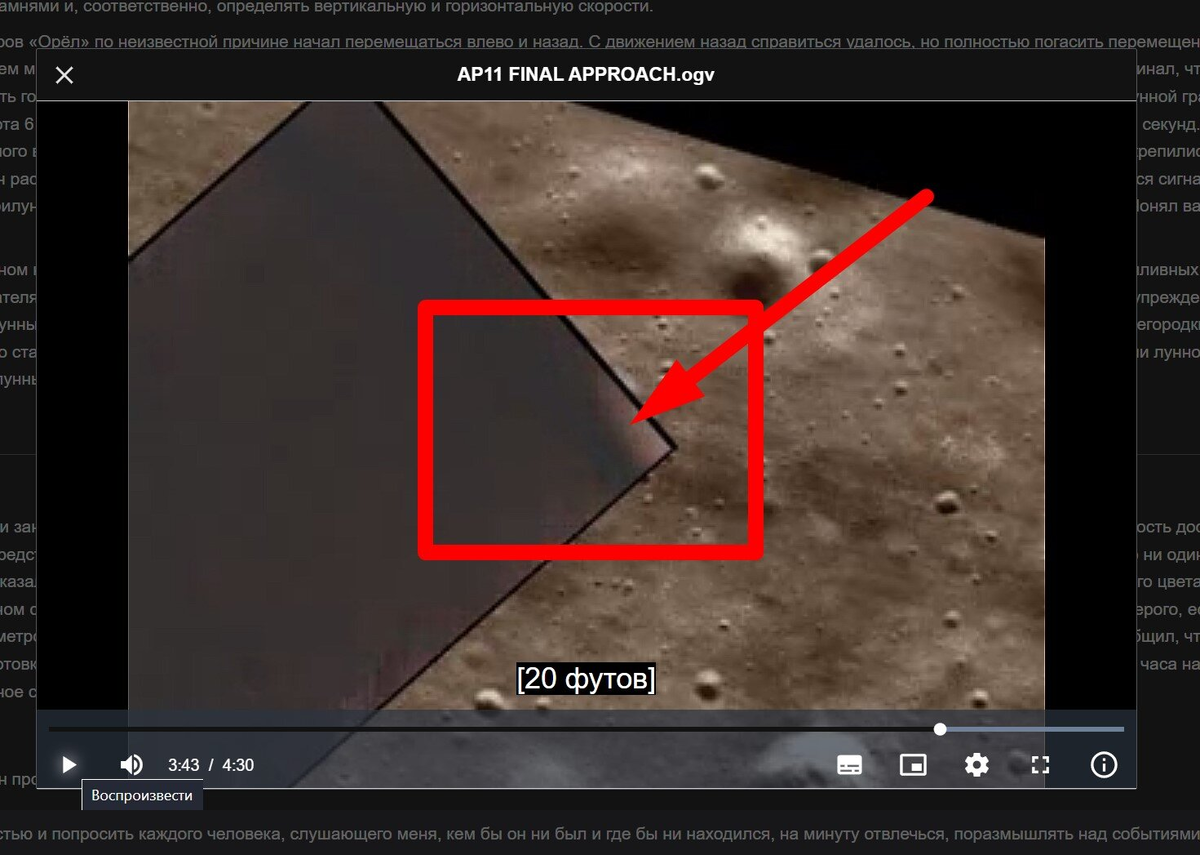Close the media viewer overlay
Image resolution: width=1200 pixels, height=855 pixels.
tap(64, 75)
